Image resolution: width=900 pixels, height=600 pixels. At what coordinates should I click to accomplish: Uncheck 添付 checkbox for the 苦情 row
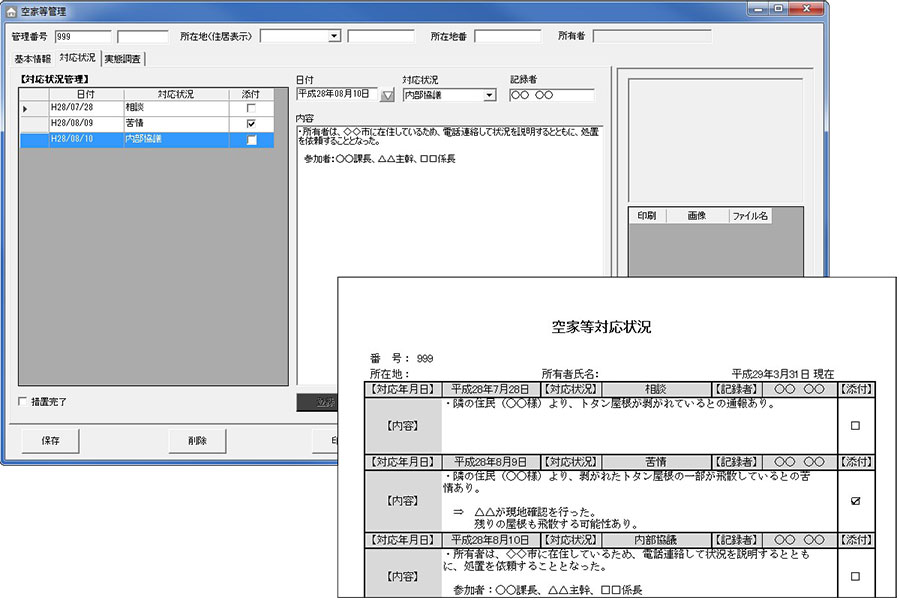click(x=251, y=123)
